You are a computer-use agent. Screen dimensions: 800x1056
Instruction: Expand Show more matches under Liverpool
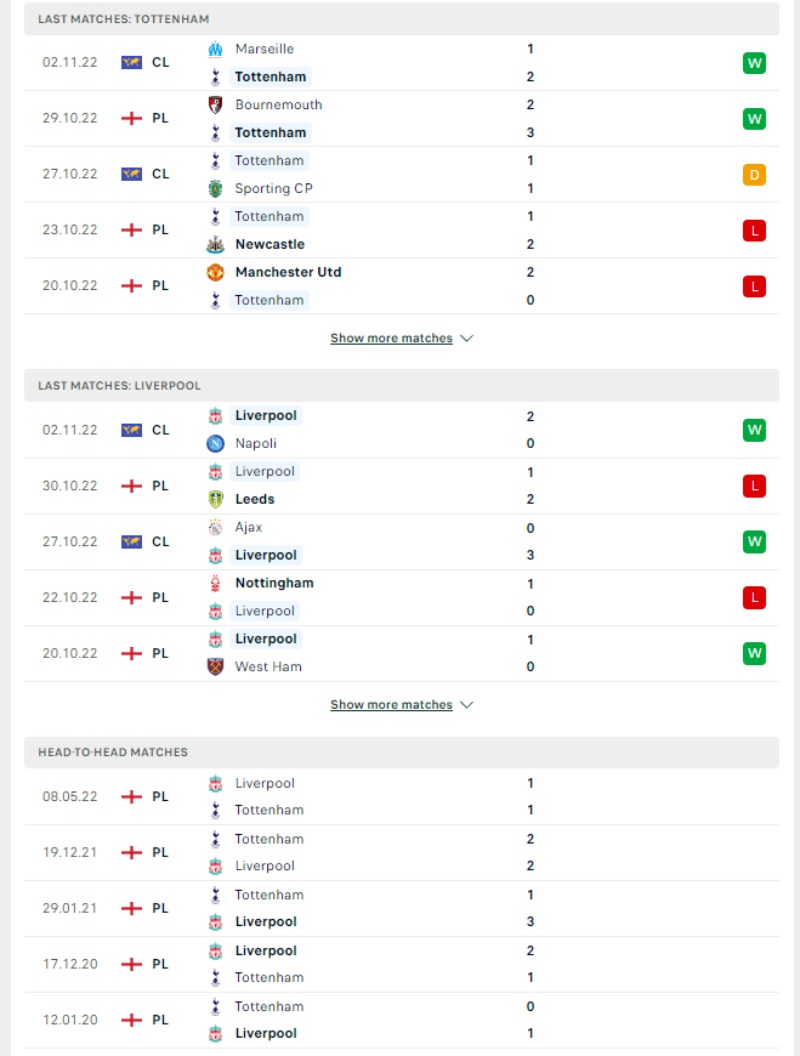pyautogui.click(x=391, y=704)
